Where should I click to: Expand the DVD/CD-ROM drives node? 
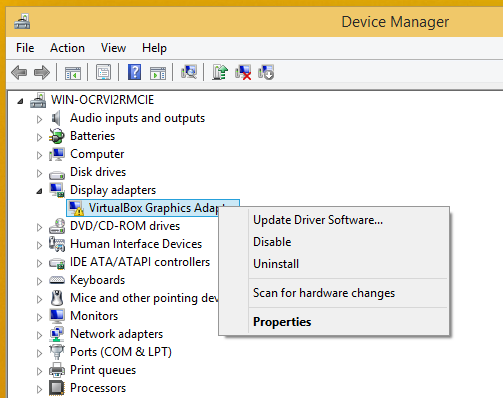(x=39, y=227)
